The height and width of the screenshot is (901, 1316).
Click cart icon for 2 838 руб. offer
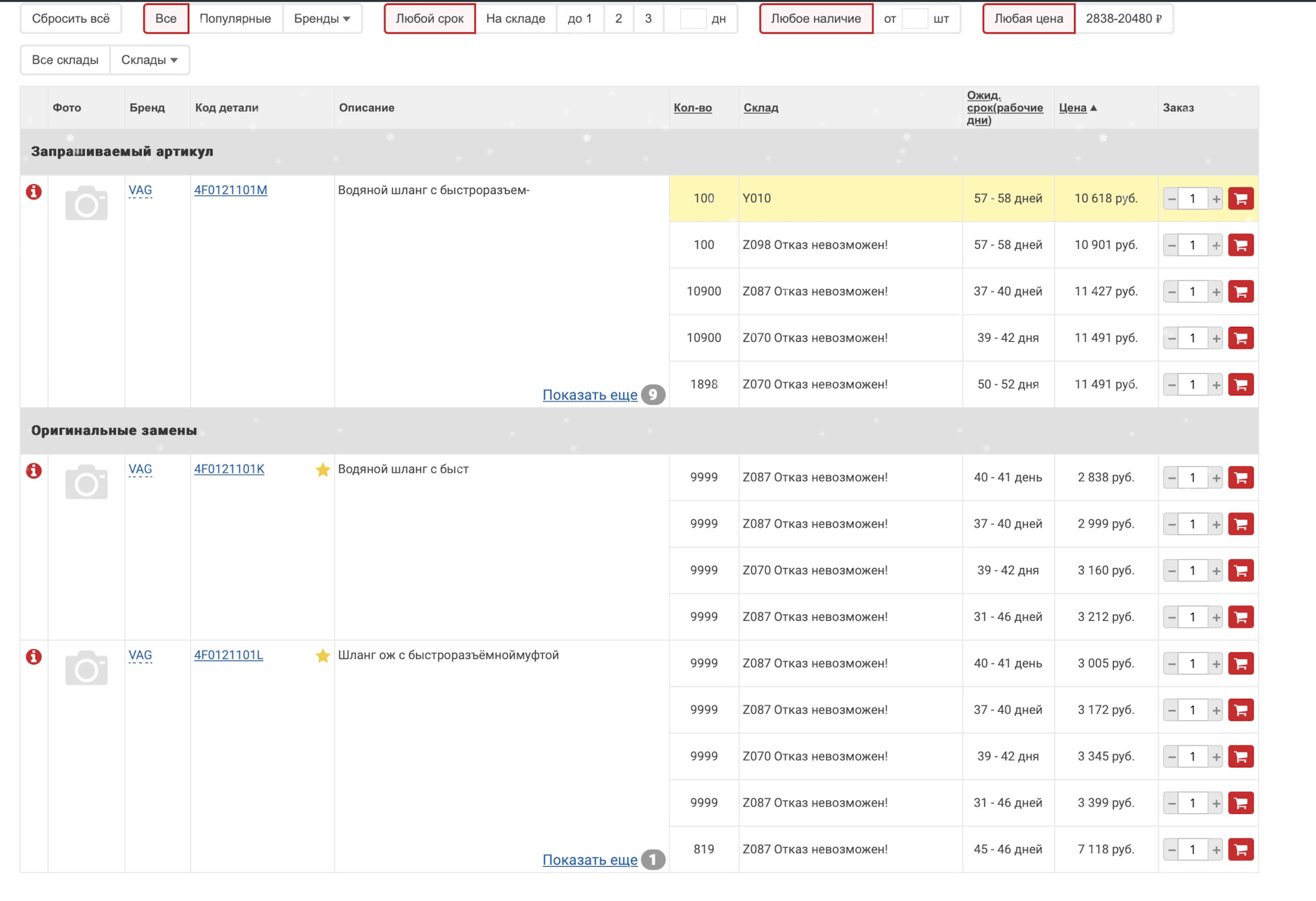point(1241,478)
